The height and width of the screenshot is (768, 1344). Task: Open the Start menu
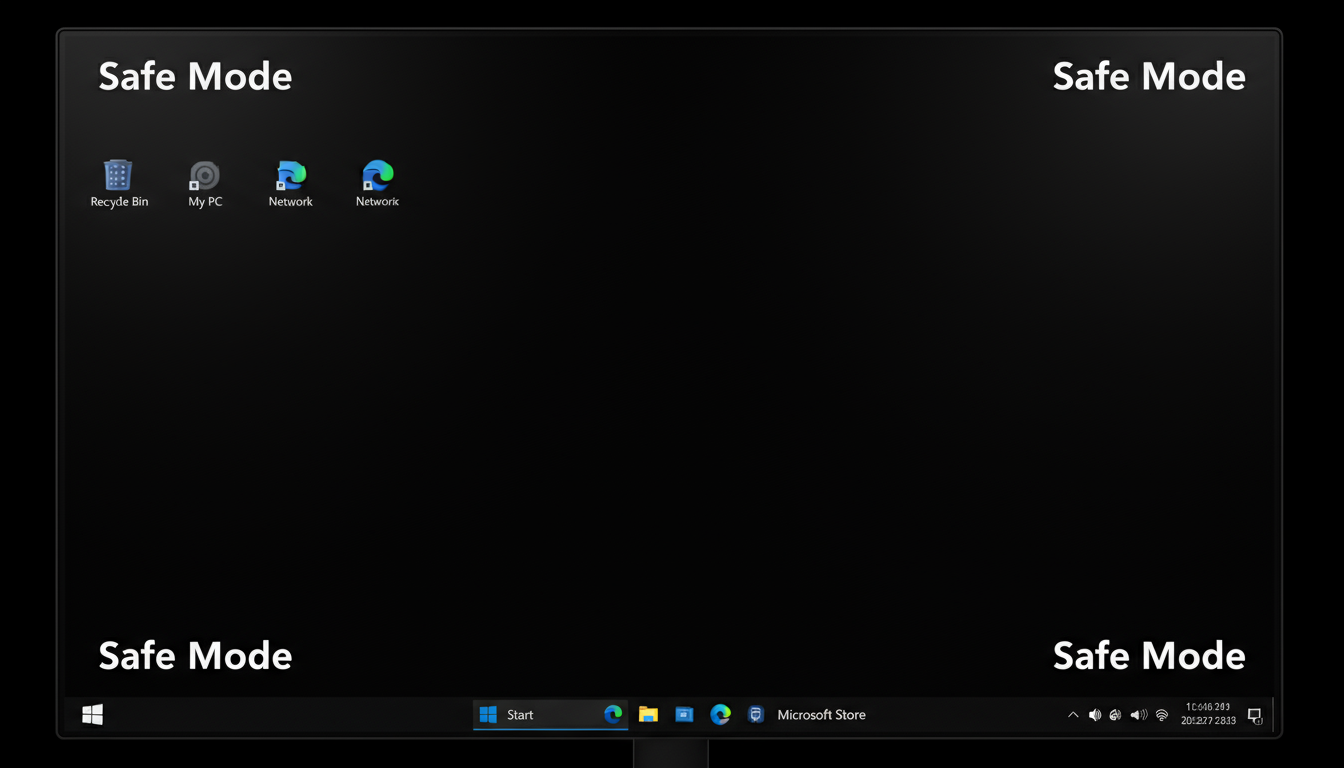92,715
